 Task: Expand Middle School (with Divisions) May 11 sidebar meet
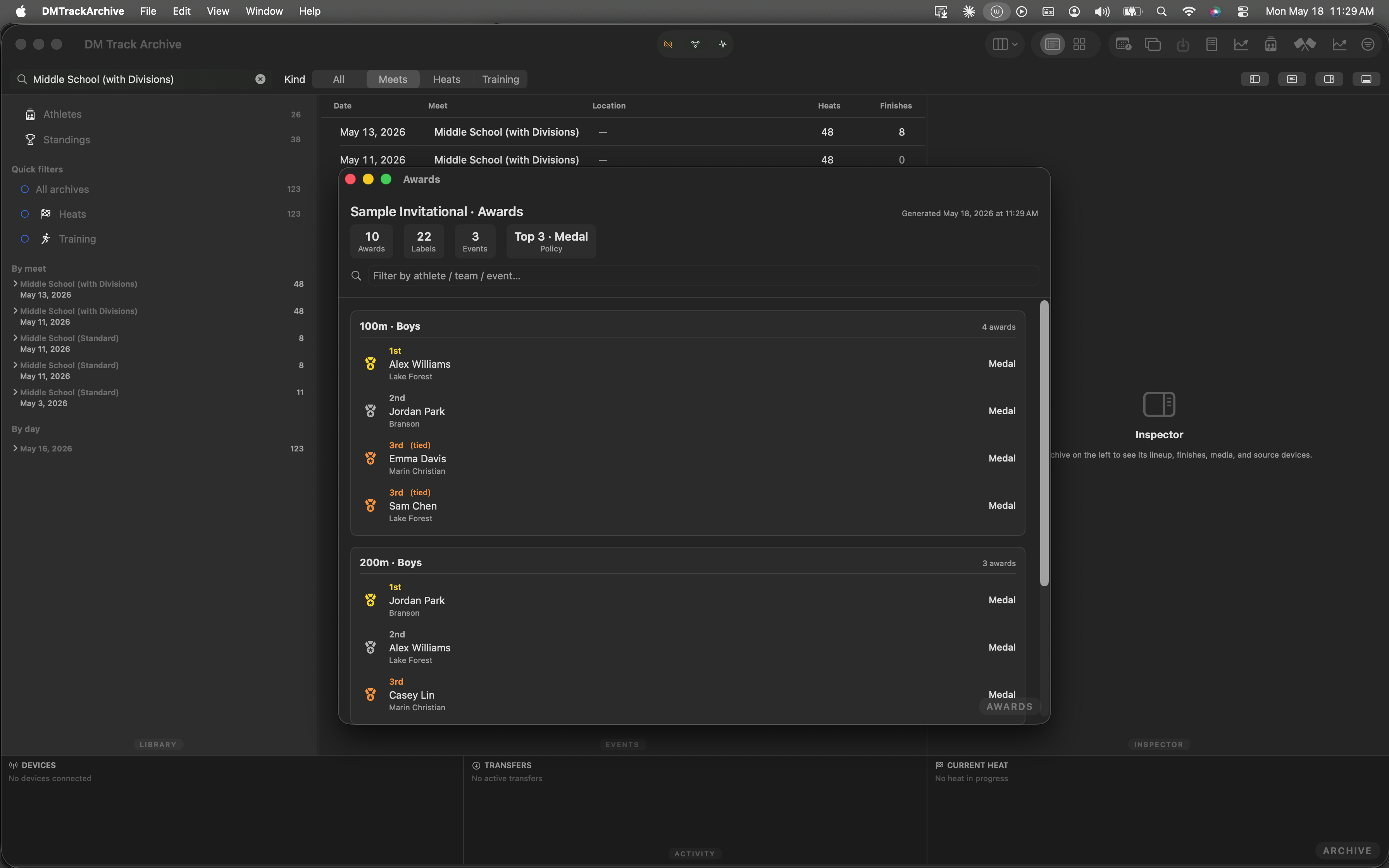pos(16,310)
